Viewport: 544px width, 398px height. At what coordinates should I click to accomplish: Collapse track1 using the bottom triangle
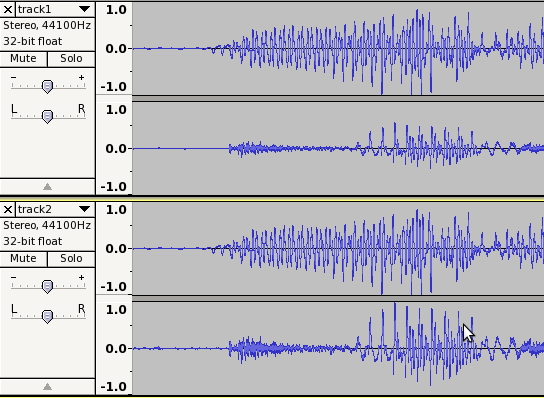point(48,187)
